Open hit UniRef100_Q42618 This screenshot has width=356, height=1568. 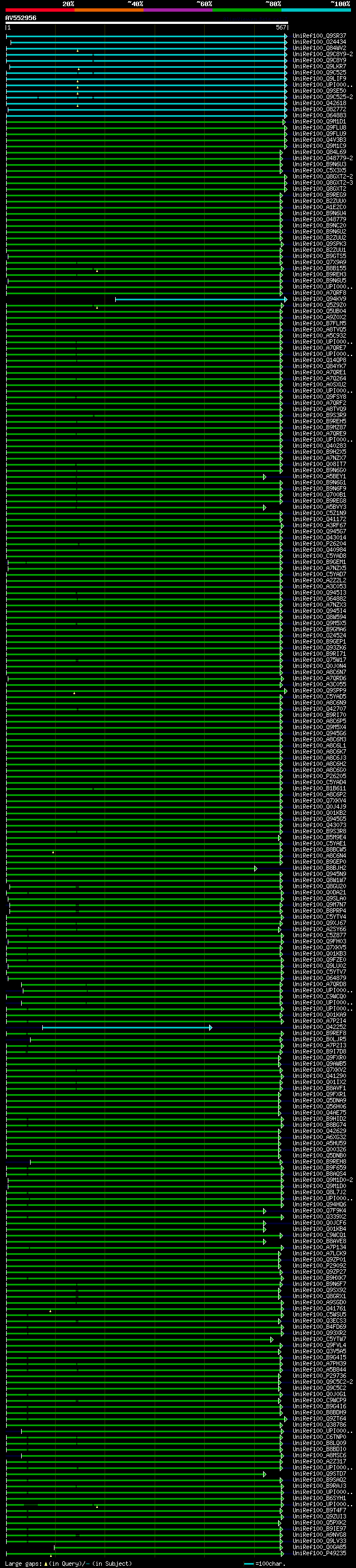coord(319,103)
